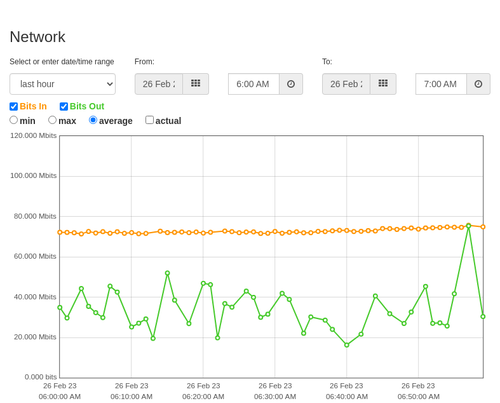
Task: Click the 'Select or enter date/time range' label
Action: 62,62
